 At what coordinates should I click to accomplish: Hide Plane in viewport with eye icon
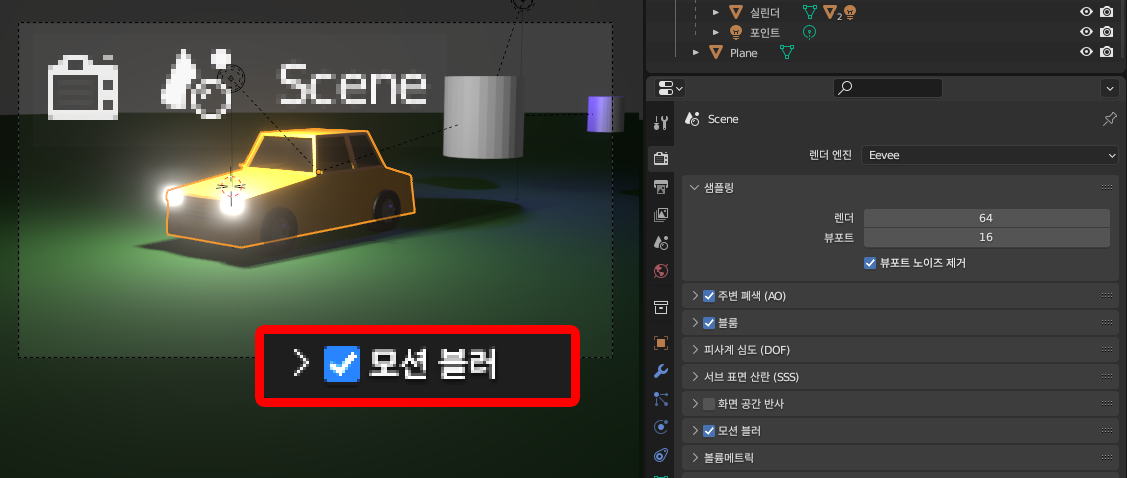pos(1087,52)
